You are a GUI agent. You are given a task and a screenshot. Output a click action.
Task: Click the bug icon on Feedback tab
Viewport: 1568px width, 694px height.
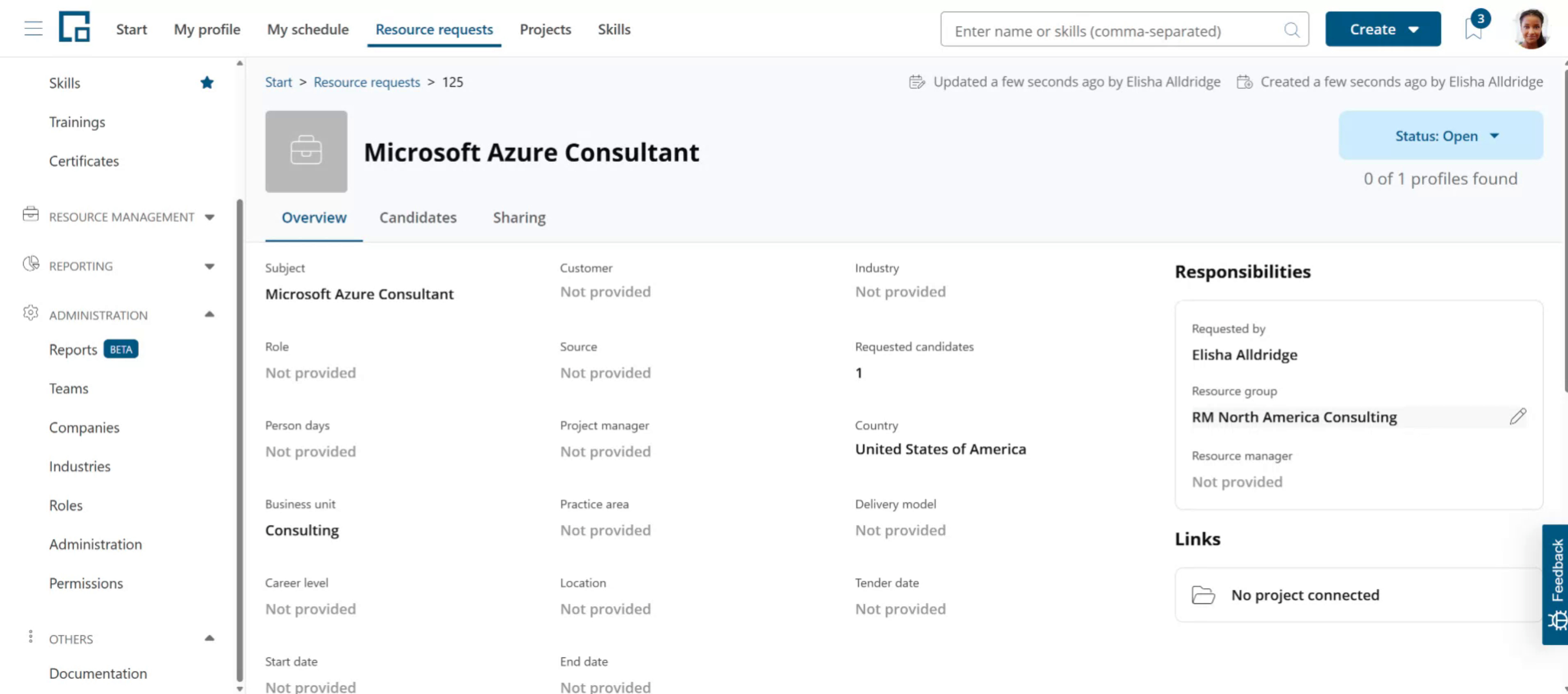[1557, 621]
